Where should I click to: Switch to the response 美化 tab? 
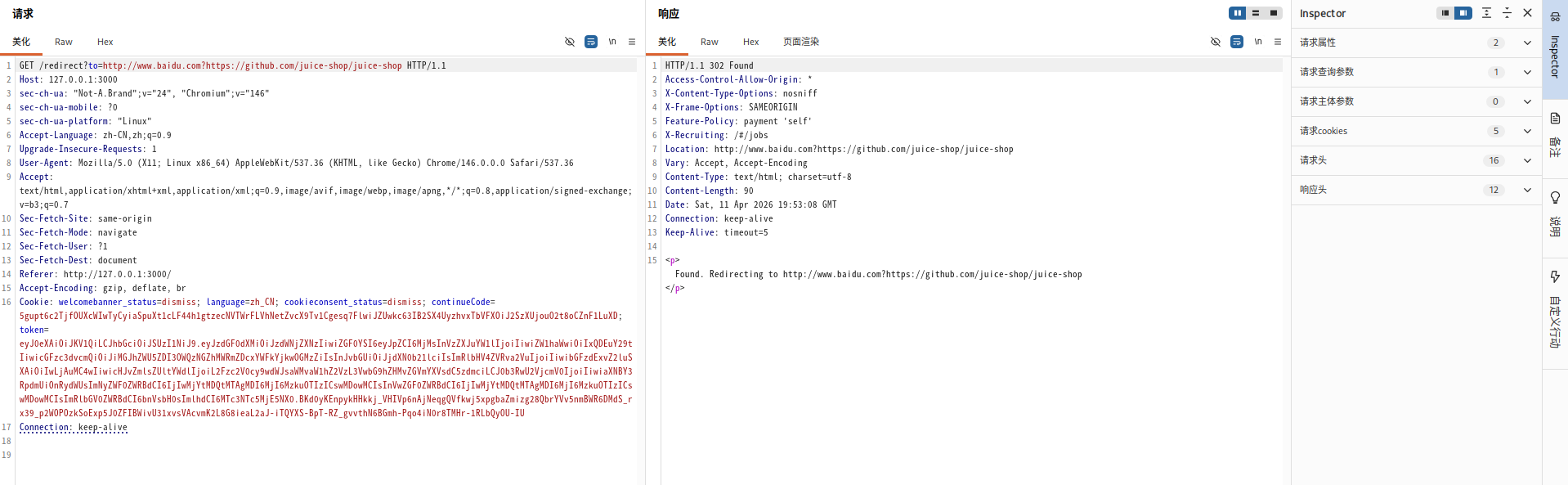pos(667,42)
